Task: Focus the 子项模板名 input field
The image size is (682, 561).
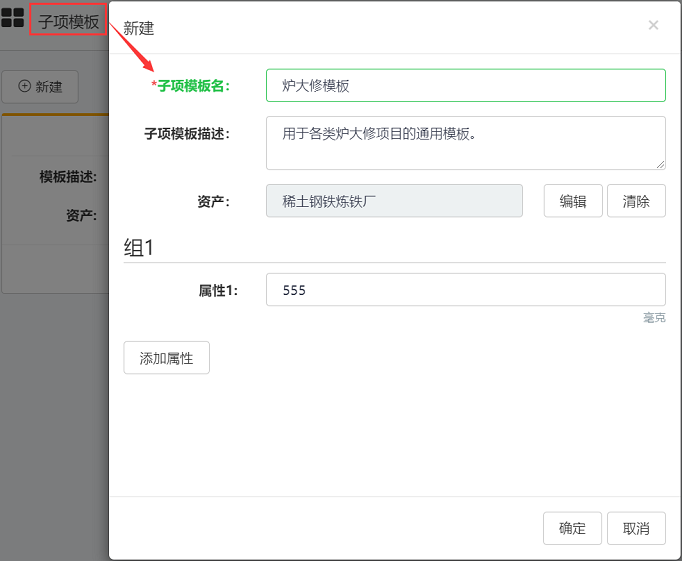Action: click(x=465, y=86)
